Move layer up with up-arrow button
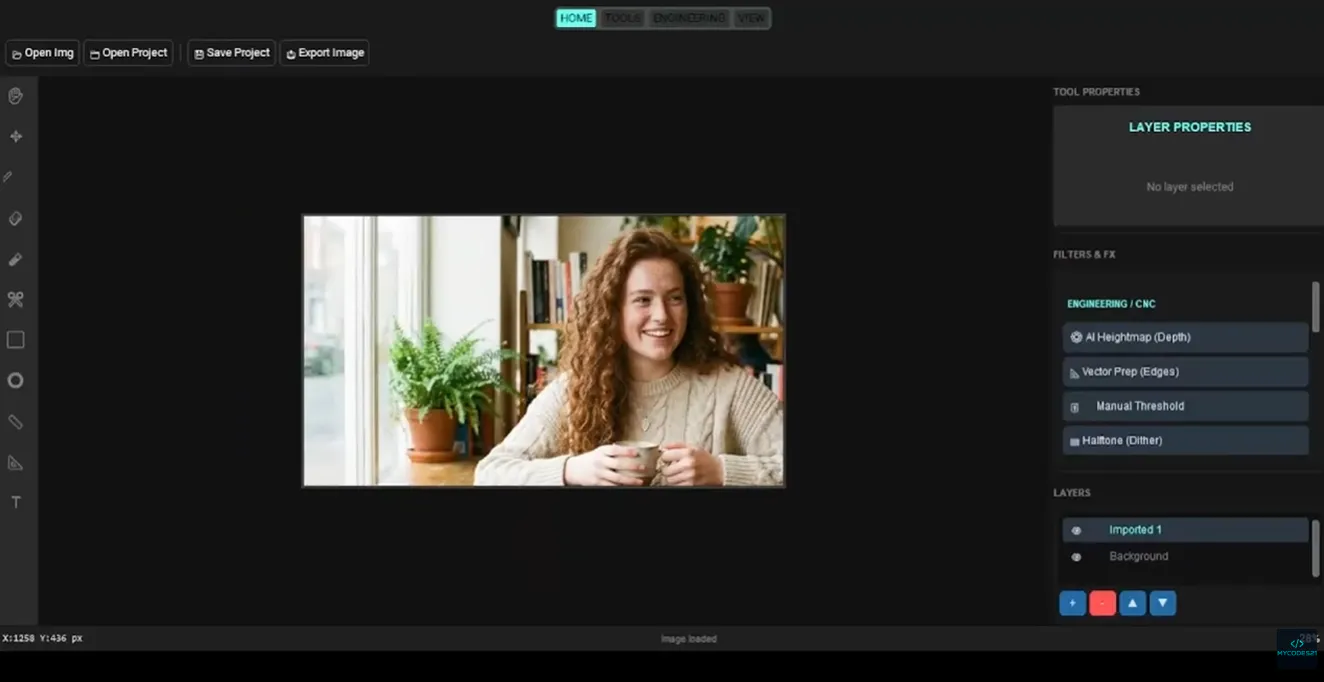Screen dimensions: 1324x682 pos(1132,603)
